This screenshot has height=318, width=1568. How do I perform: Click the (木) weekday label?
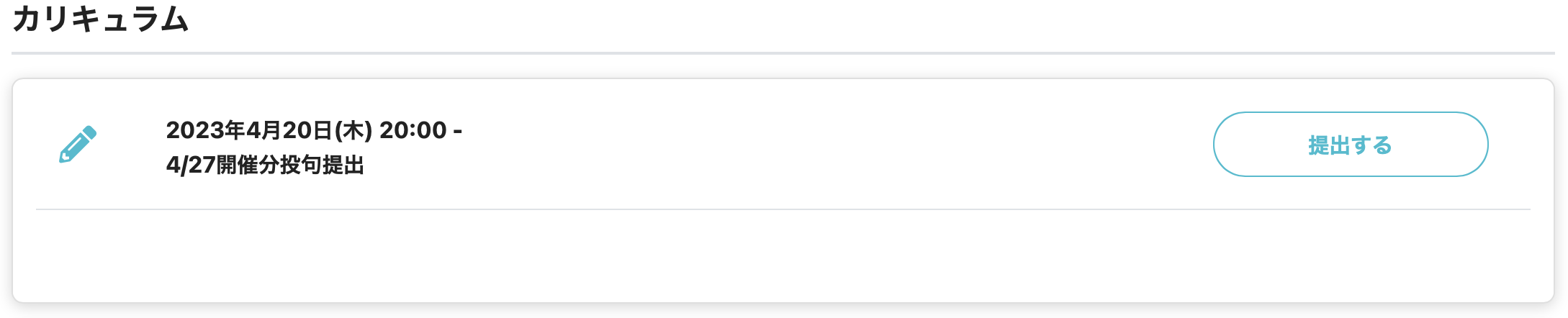[x=353, y=130]
